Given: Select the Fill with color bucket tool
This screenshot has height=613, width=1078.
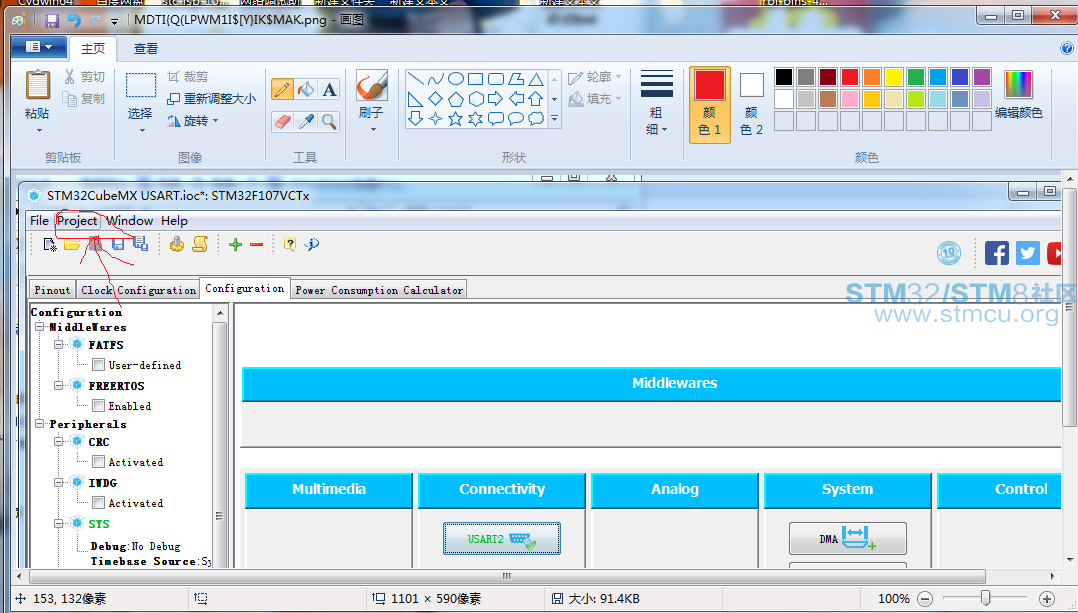Looking at the screenshot, I should (x=306, y=89).
